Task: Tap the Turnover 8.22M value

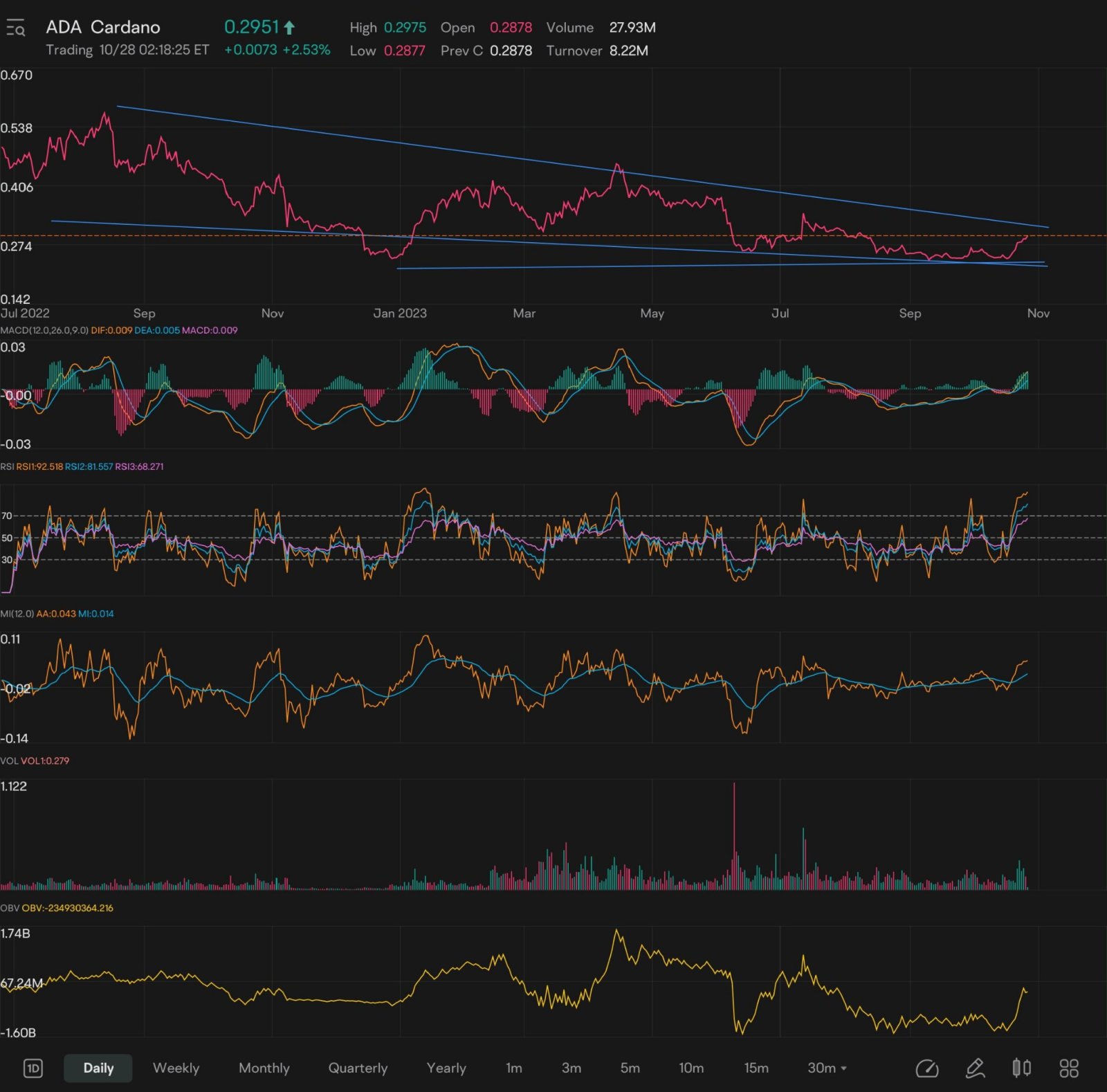Action: [x=628, y=51]
